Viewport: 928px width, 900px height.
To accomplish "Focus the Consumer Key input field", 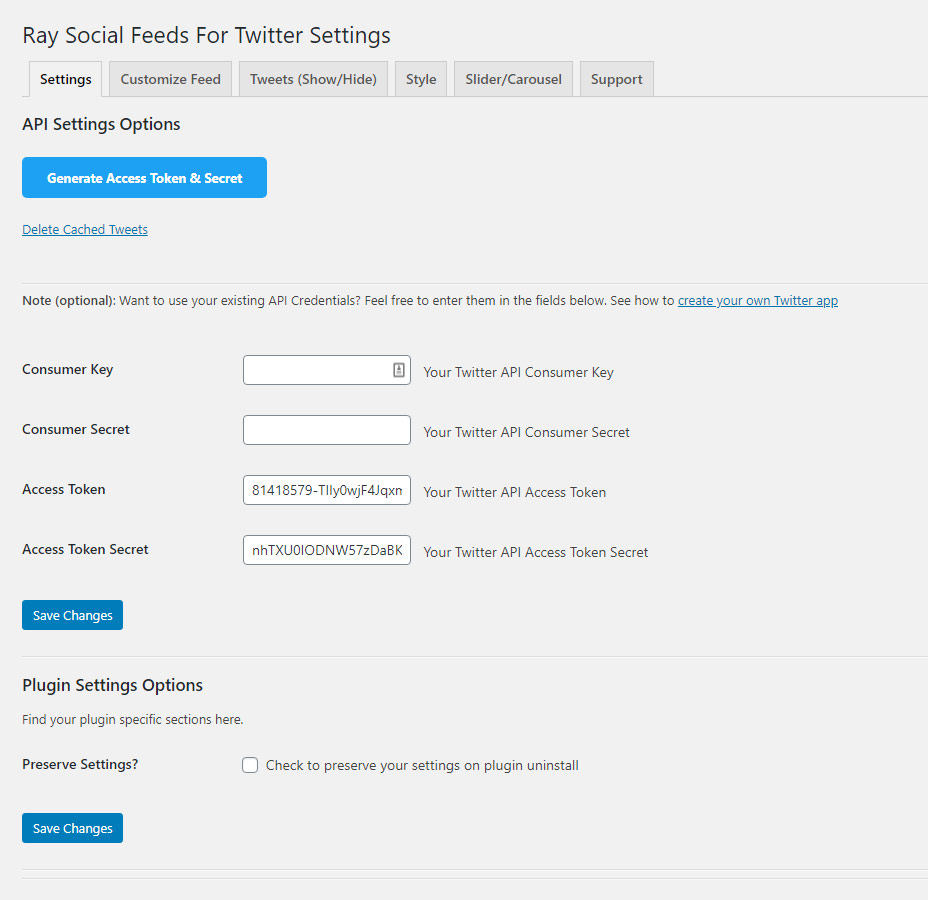I will tap(327, 370).
